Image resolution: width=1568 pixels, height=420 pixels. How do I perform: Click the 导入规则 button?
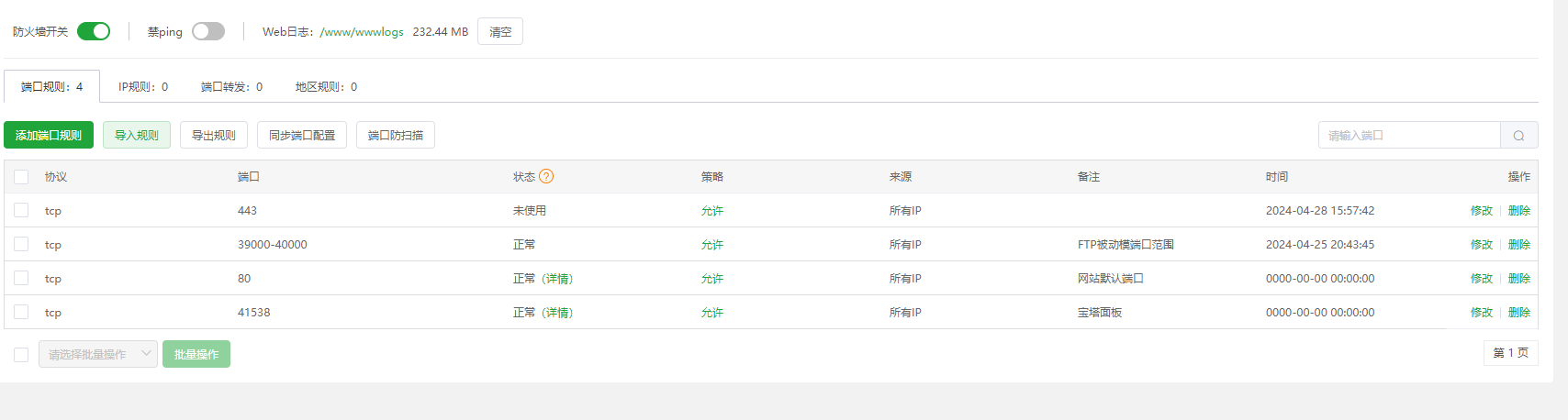(137, 135)
